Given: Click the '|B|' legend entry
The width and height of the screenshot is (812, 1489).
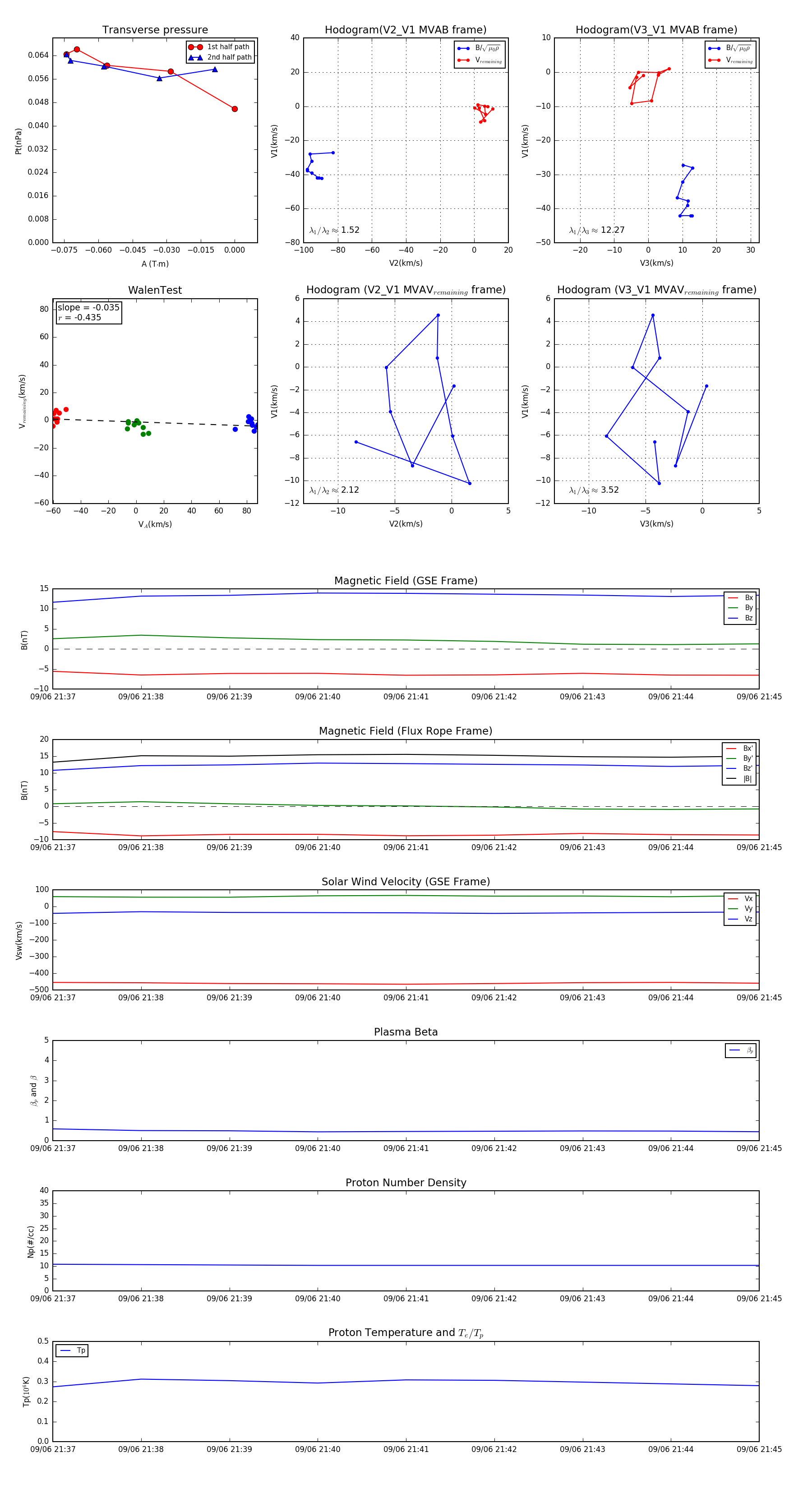Looking at the screenshot, I should tap(739, 779).
